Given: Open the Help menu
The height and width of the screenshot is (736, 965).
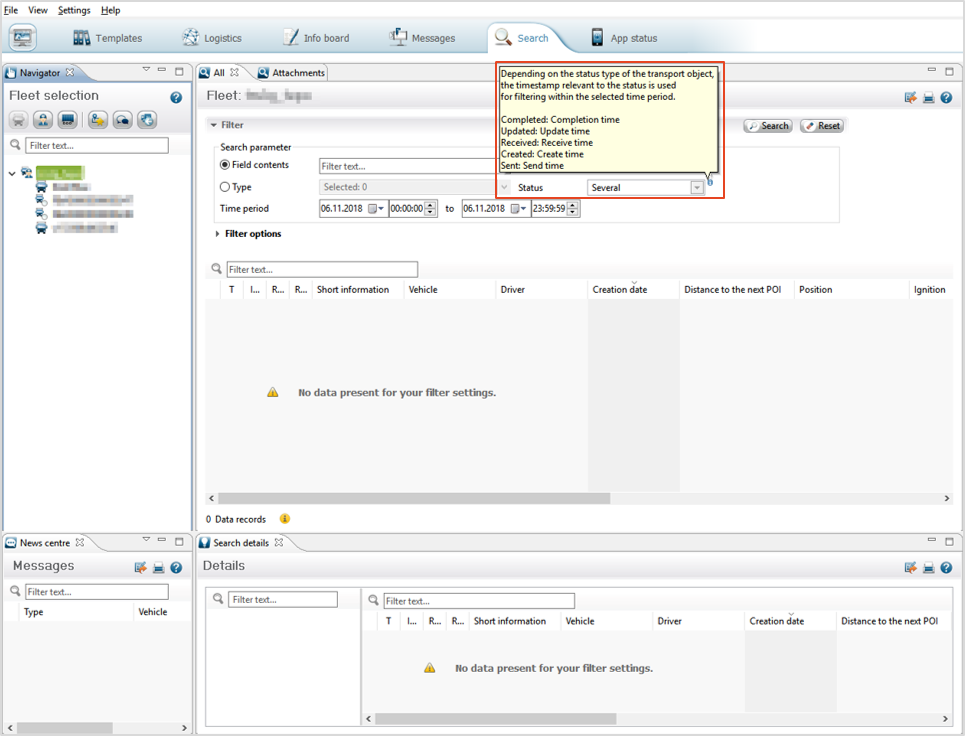Looking at the screenshot, I should [x=111, y=10].
